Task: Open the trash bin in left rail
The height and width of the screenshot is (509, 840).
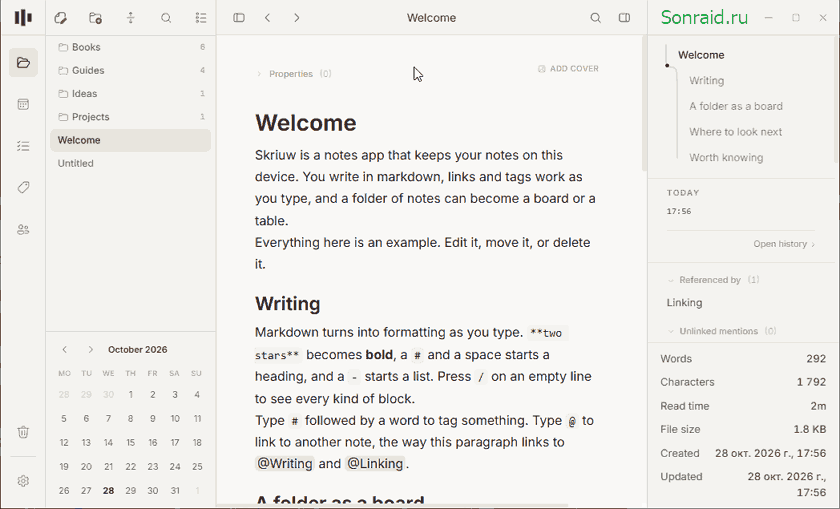Action: click(23, 432)
